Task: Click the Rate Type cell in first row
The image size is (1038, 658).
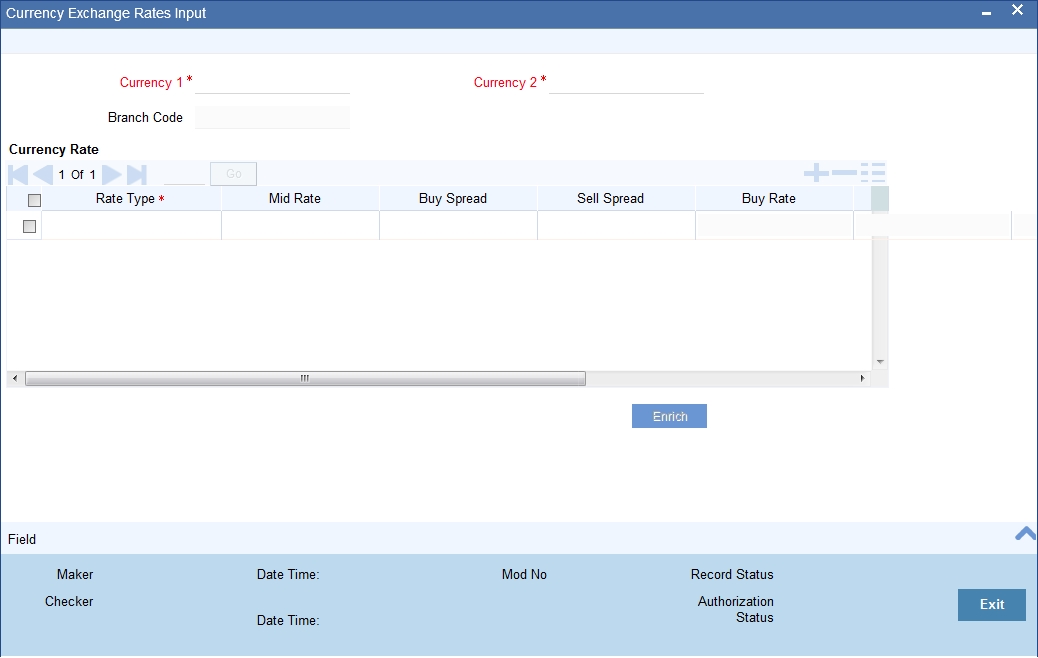Action: [x=131, y=226]
